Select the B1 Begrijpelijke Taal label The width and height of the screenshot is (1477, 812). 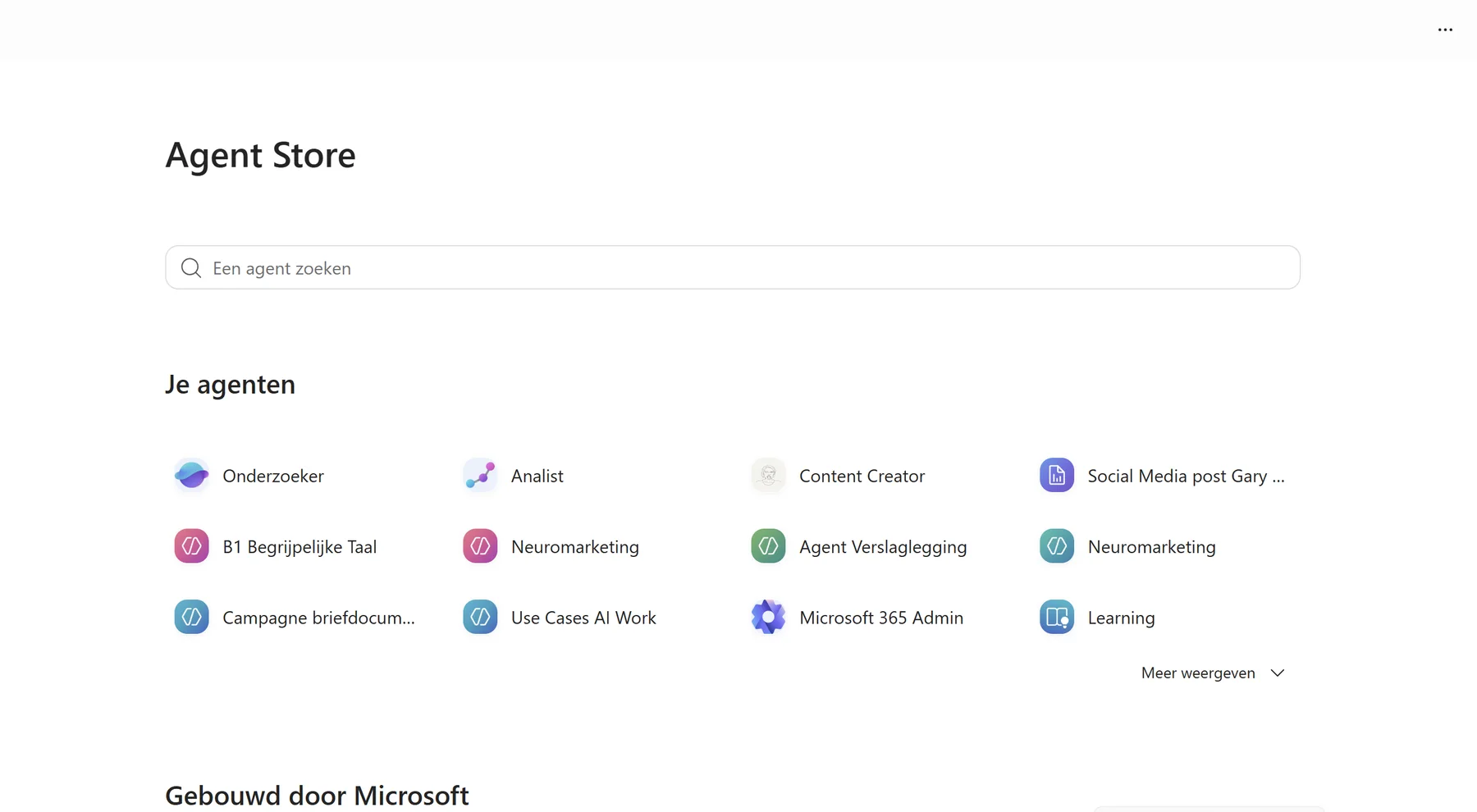(300, 547)
